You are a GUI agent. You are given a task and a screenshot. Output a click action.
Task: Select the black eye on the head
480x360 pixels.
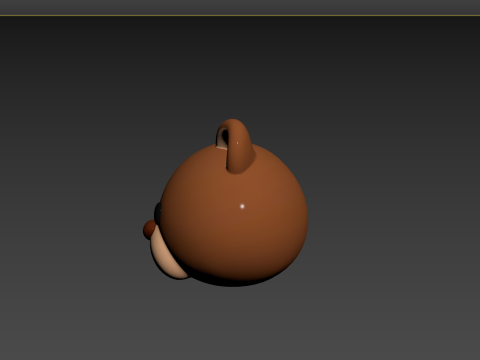[157, 212]
